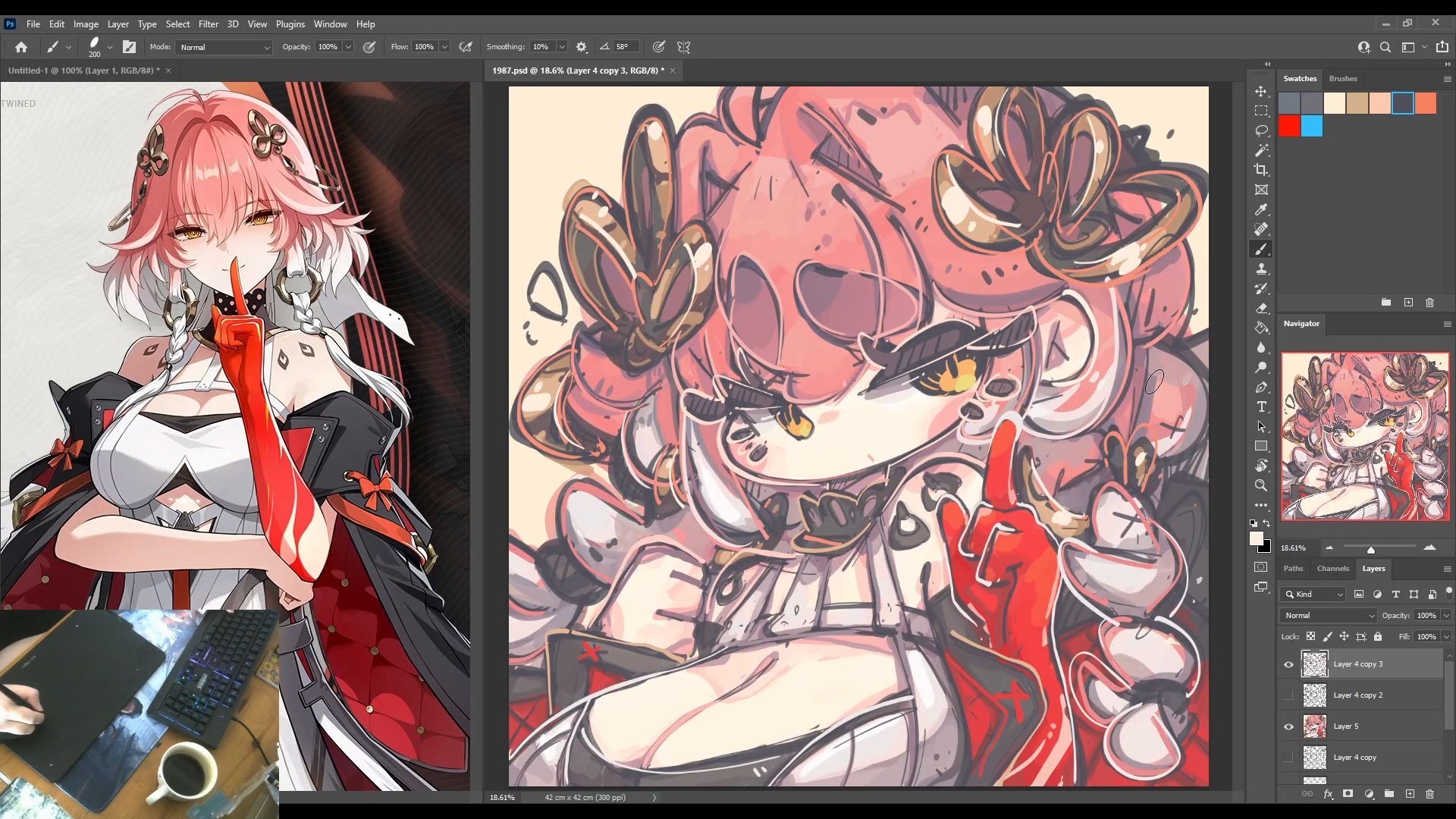
Task: Open the Smoothing value dropdown
Action: [x=562, y=47]
